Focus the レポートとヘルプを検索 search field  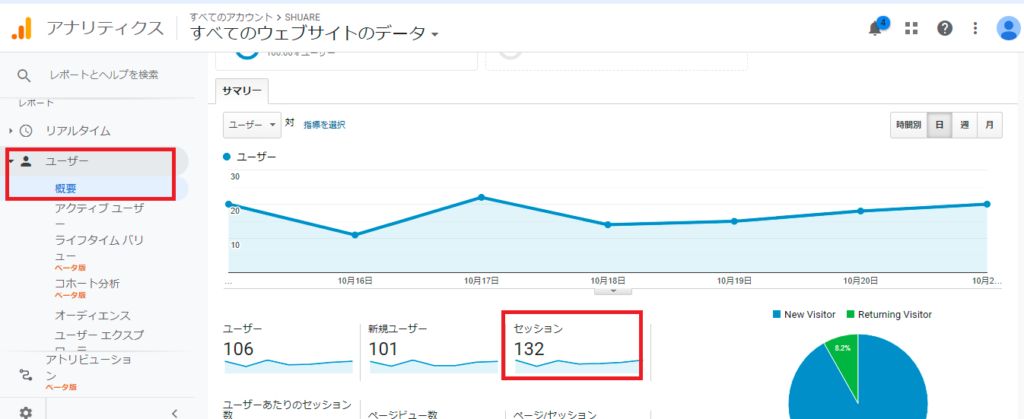[104, 75]
